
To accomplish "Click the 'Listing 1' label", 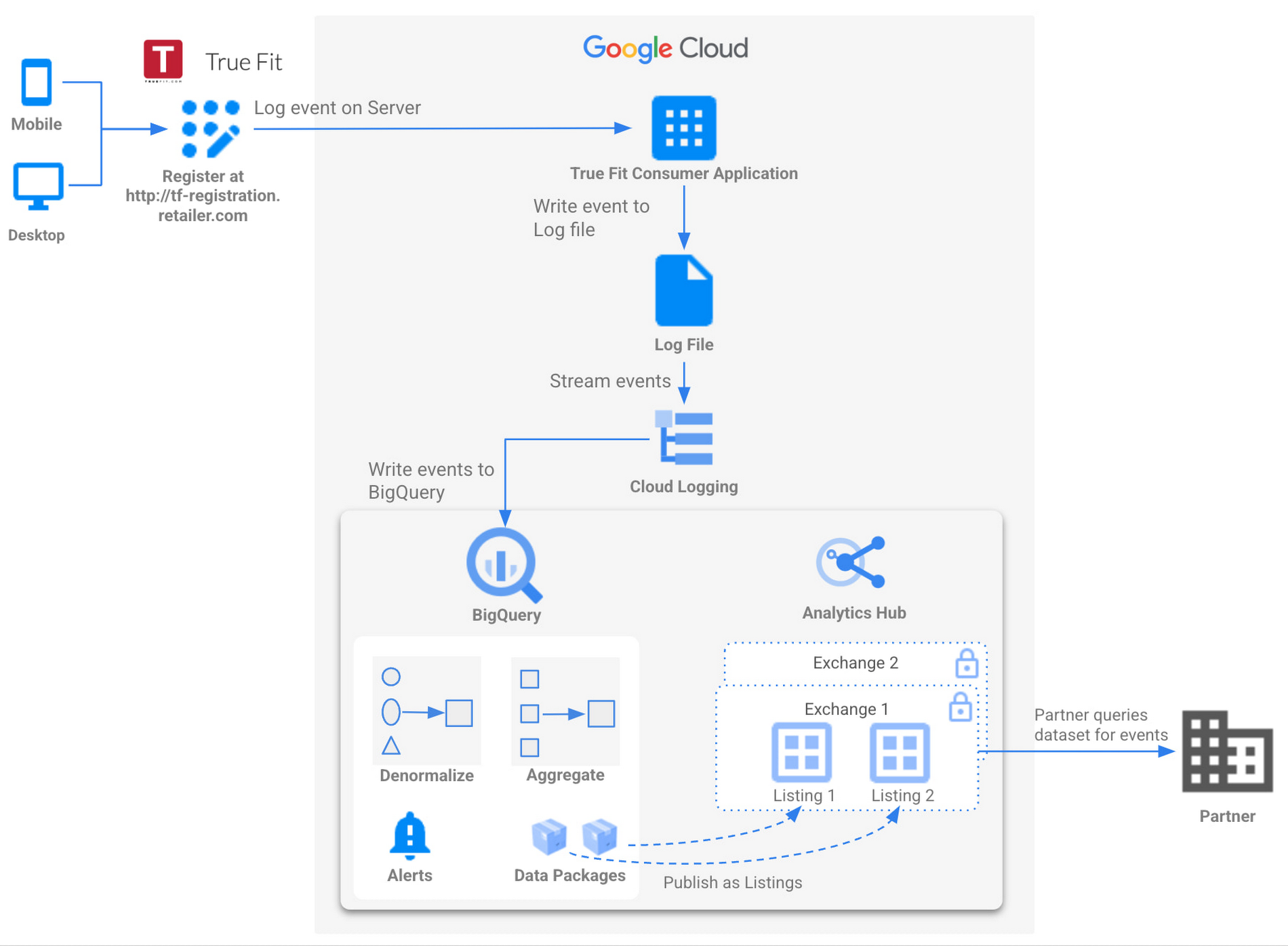I will (804, 795).
